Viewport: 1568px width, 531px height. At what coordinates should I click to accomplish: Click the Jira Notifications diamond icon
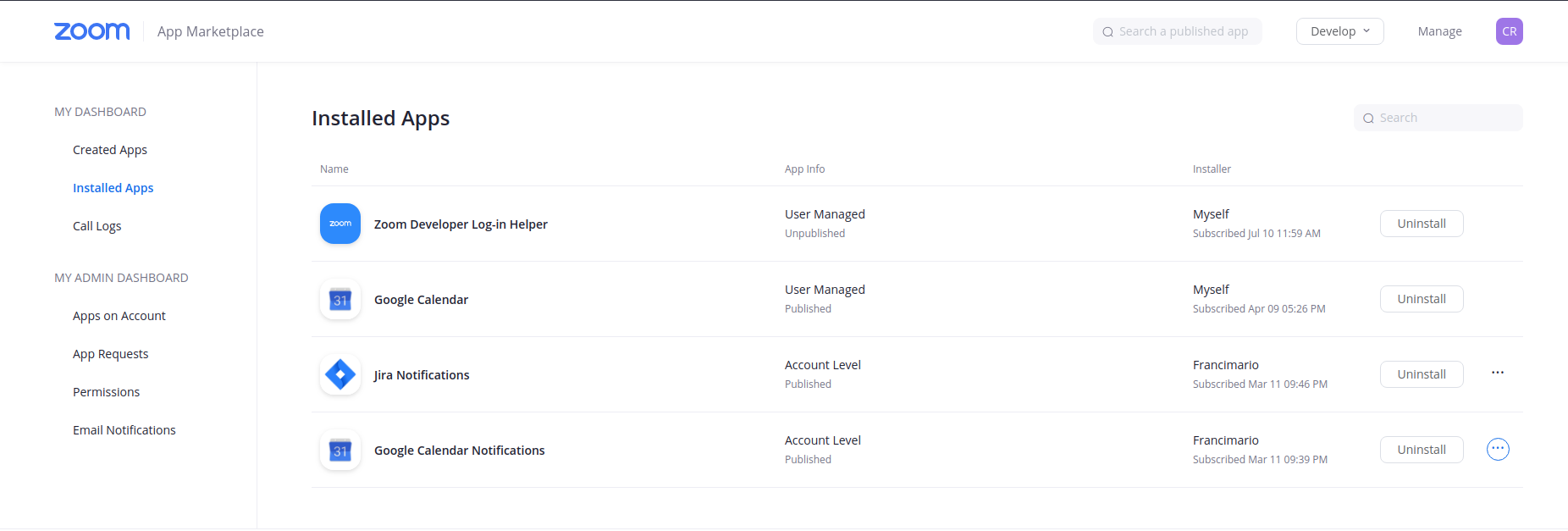pos(340,374)
